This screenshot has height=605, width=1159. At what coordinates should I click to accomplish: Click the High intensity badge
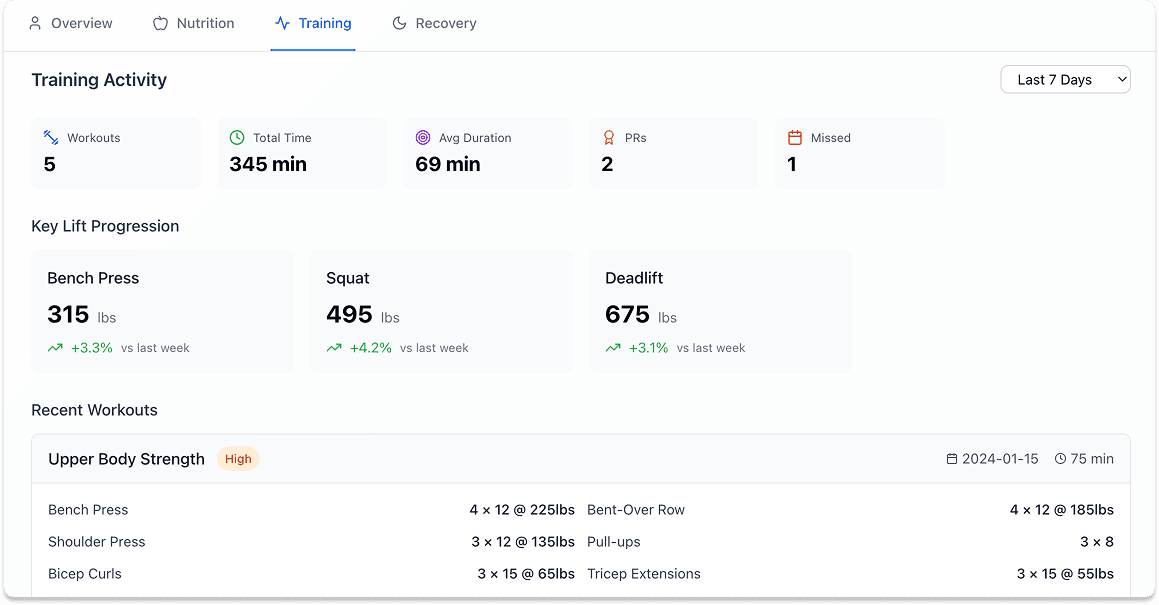[x=238, y=459]
